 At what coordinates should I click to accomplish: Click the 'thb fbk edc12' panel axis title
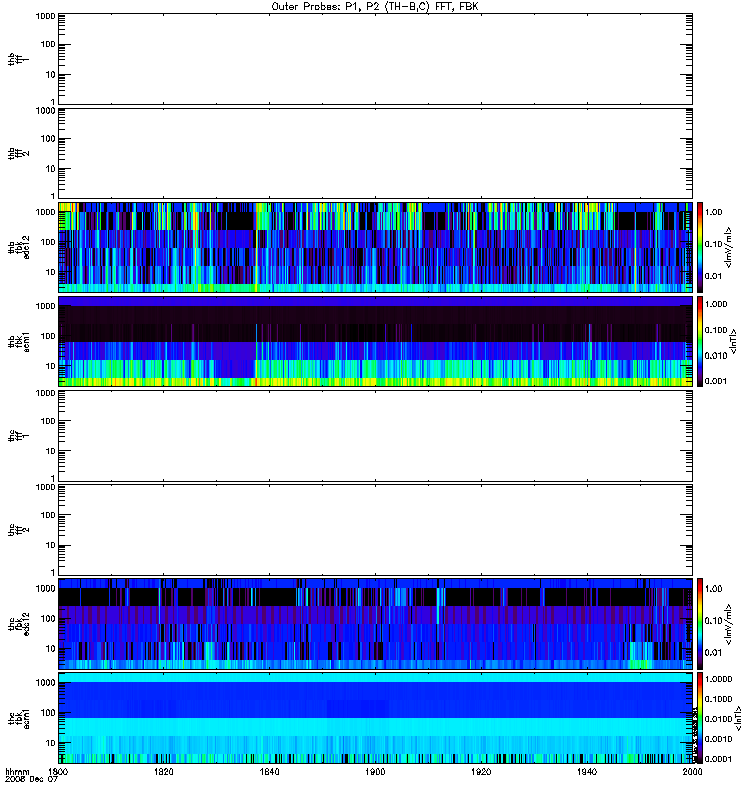pos(19,247)
